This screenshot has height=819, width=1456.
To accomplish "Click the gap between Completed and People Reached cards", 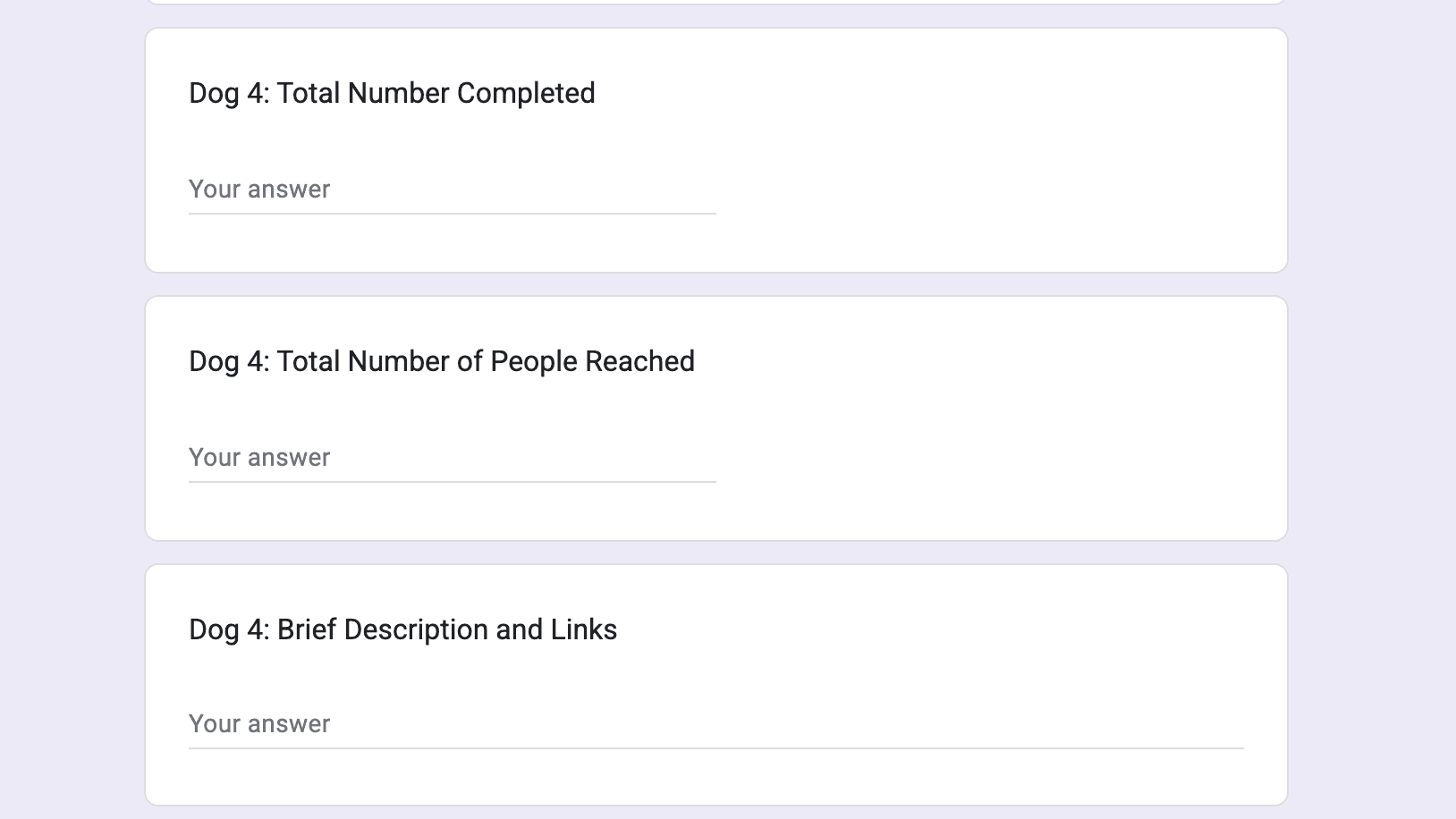I will (715, 284).
